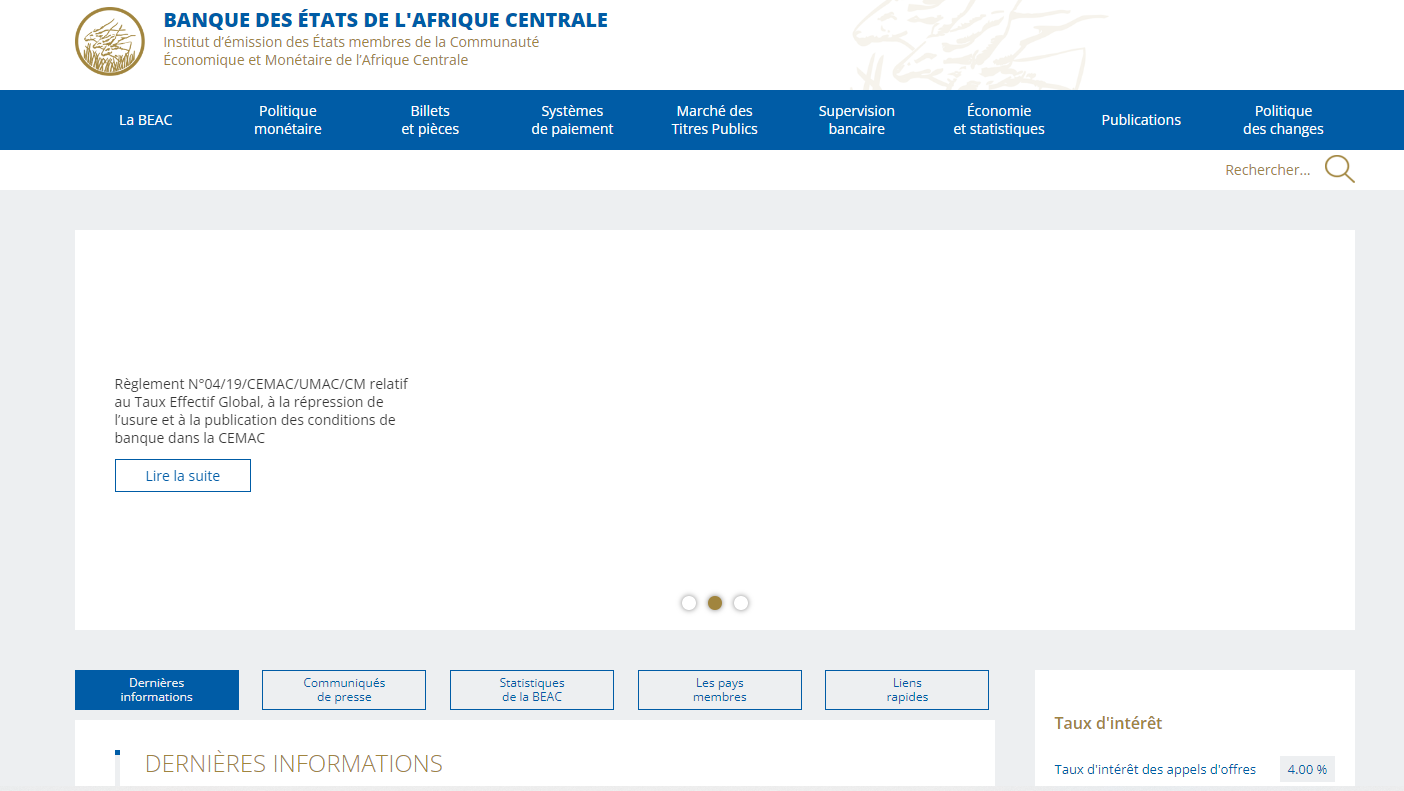Open the Supervision bancaire menu
The width and height of the screenshot is (1404, 791).
coord(857,120)
